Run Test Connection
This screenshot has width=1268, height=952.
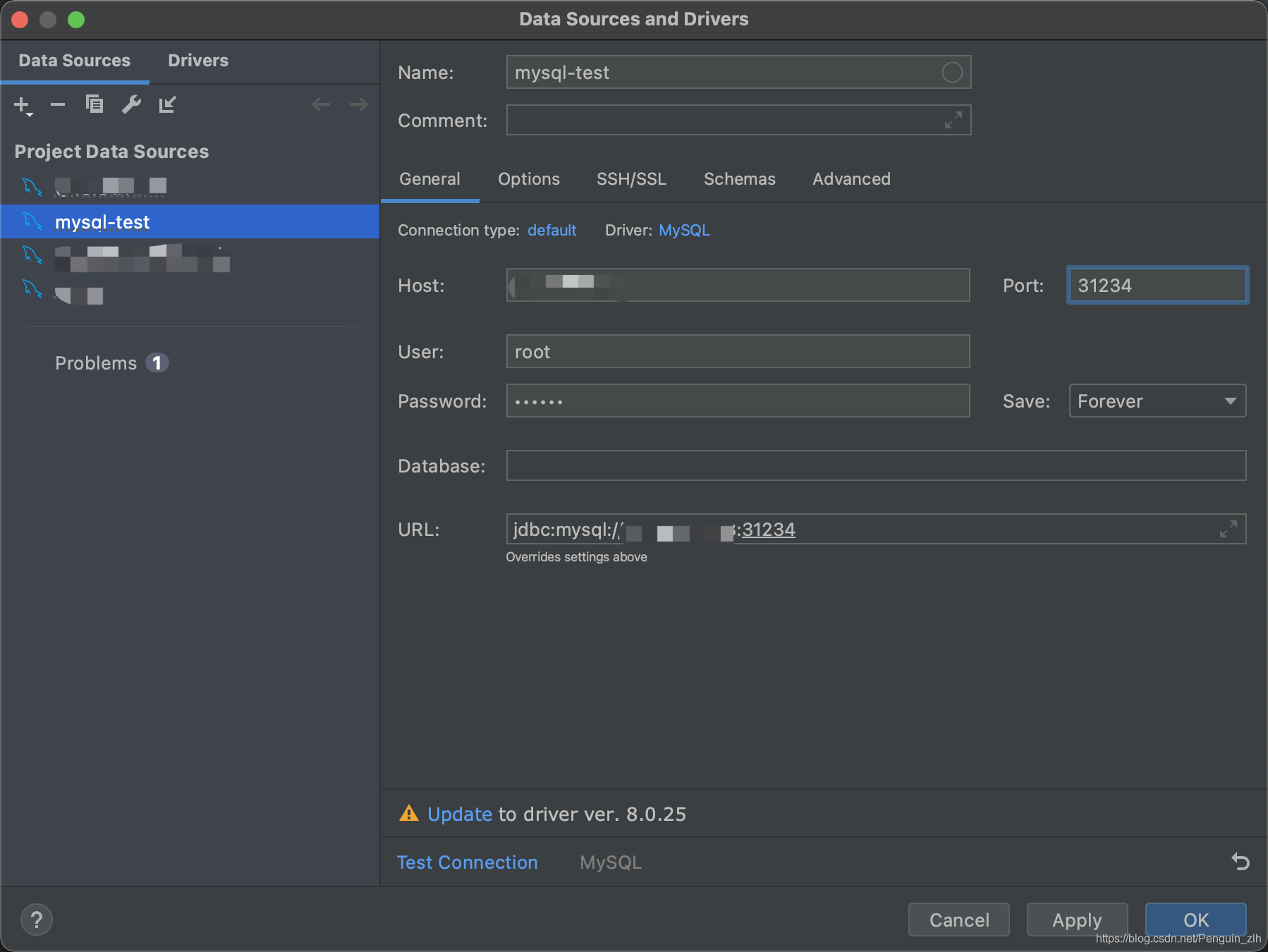click(467, 862)
